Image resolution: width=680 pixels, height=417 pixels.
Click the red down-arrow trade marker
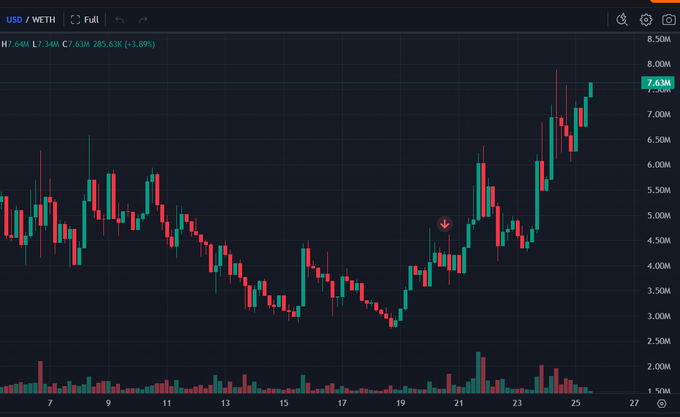coord(445,224)
